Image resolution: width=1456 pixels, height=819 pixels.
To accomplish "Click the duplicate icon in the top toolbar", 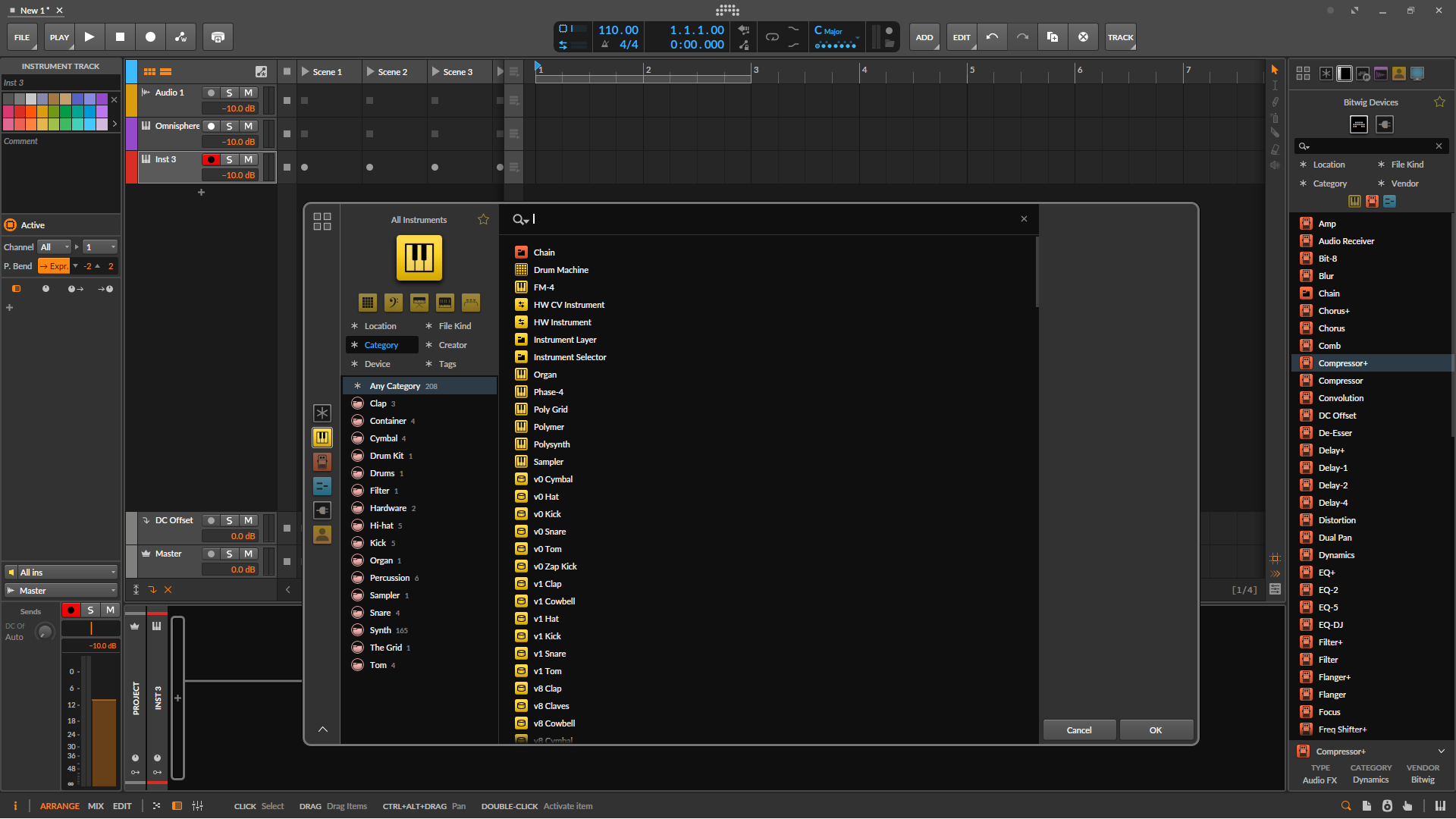I will pos(1053,36).
